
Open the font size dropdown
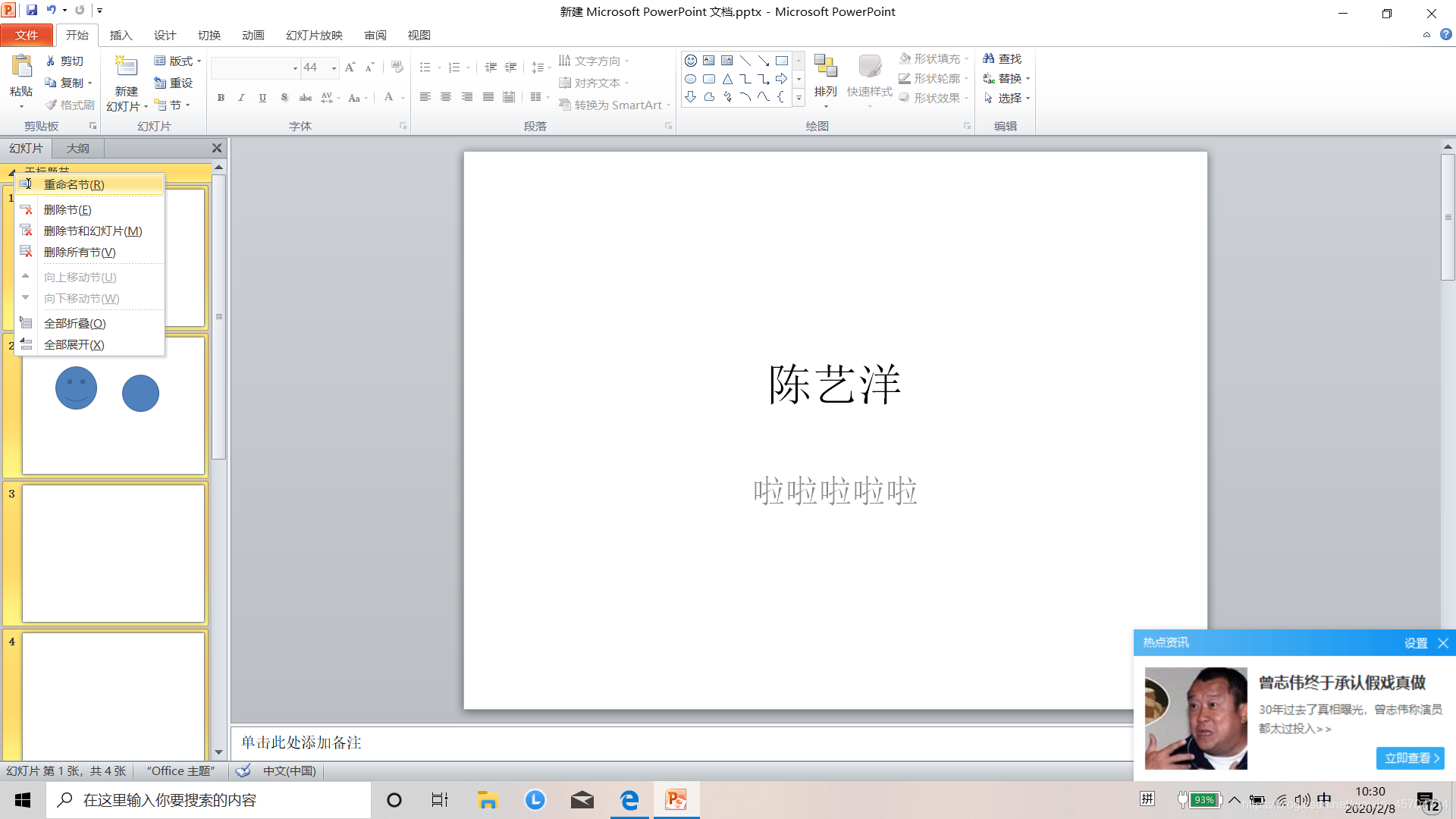[334, 68]
